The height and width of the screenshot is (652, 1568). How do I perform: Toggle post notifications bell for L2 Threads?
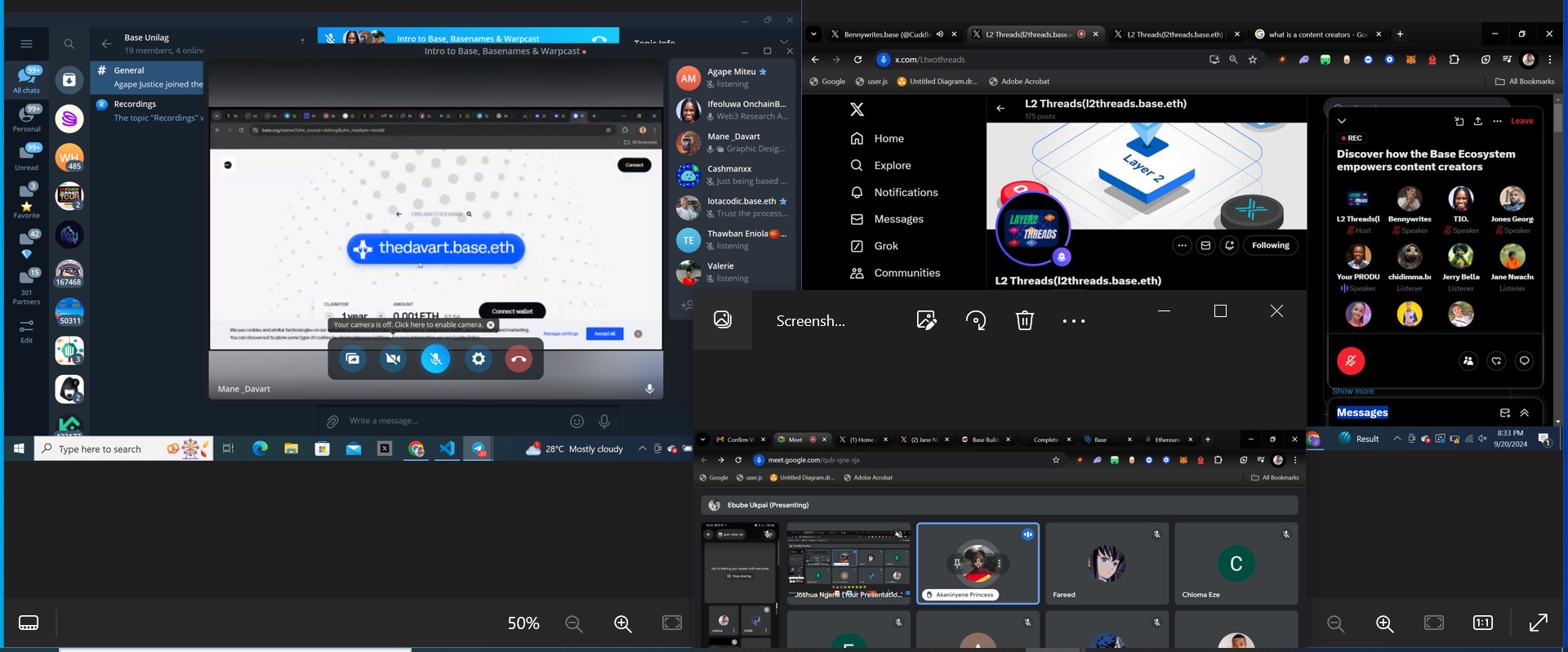click(x=1230, y=245)
